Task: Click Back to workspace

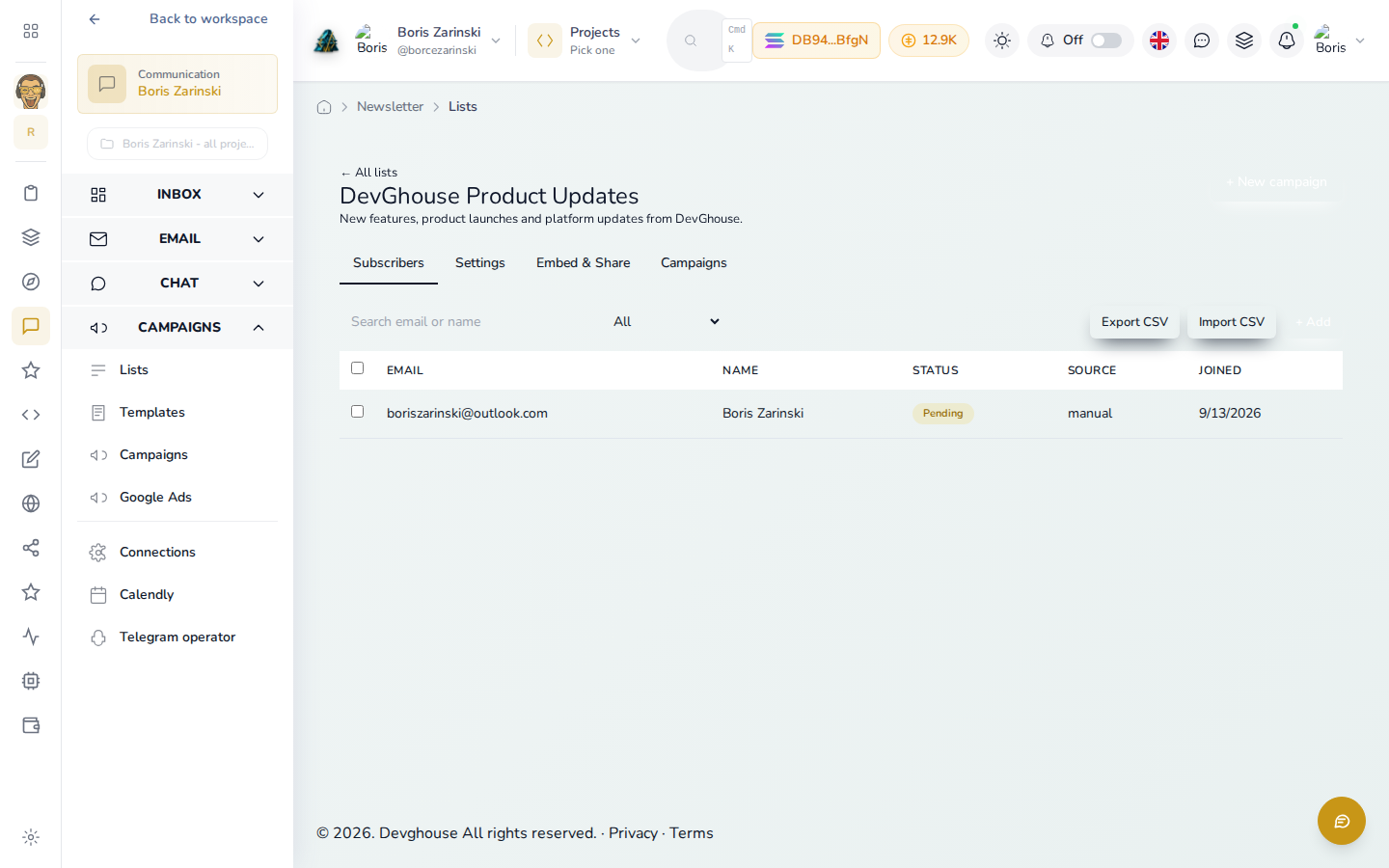Action: (208, 19)
